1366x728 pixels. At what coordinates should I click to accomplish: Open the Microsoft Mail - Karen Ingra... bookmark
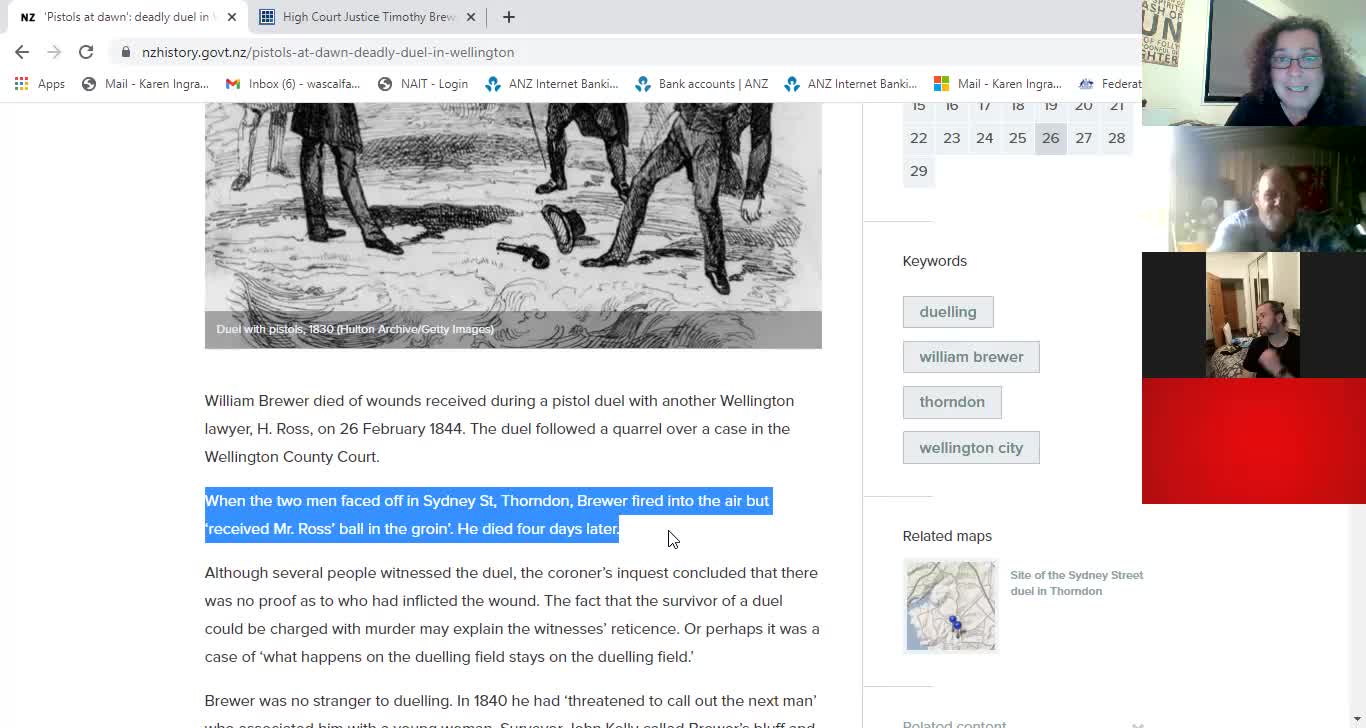[x=997, y=84]
